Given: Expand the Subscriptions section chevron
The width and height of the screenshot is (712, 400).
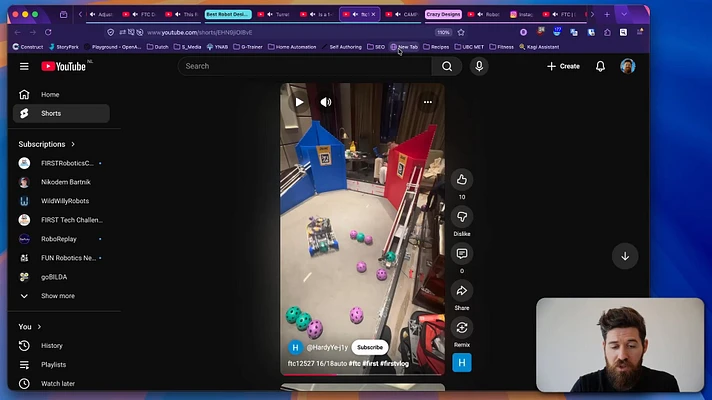Looking at the screenshot, I should 73,144.
